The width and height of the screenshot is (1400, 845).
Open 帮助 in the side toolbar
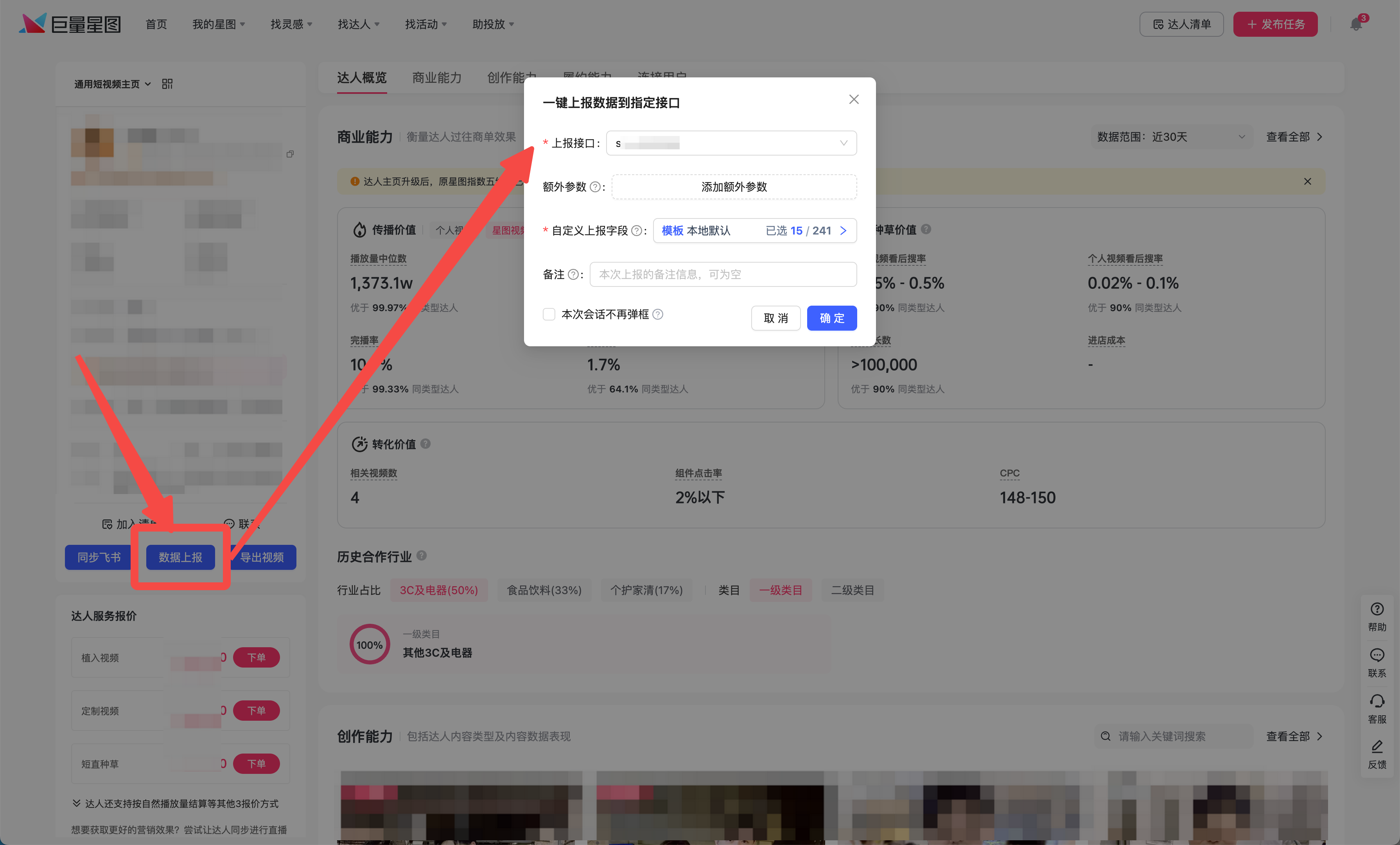point(1377,617)
